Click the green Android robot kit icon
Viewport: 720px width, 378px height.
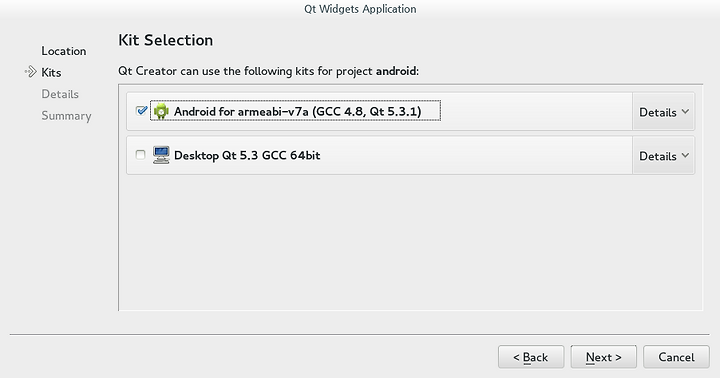click(161, 111)
